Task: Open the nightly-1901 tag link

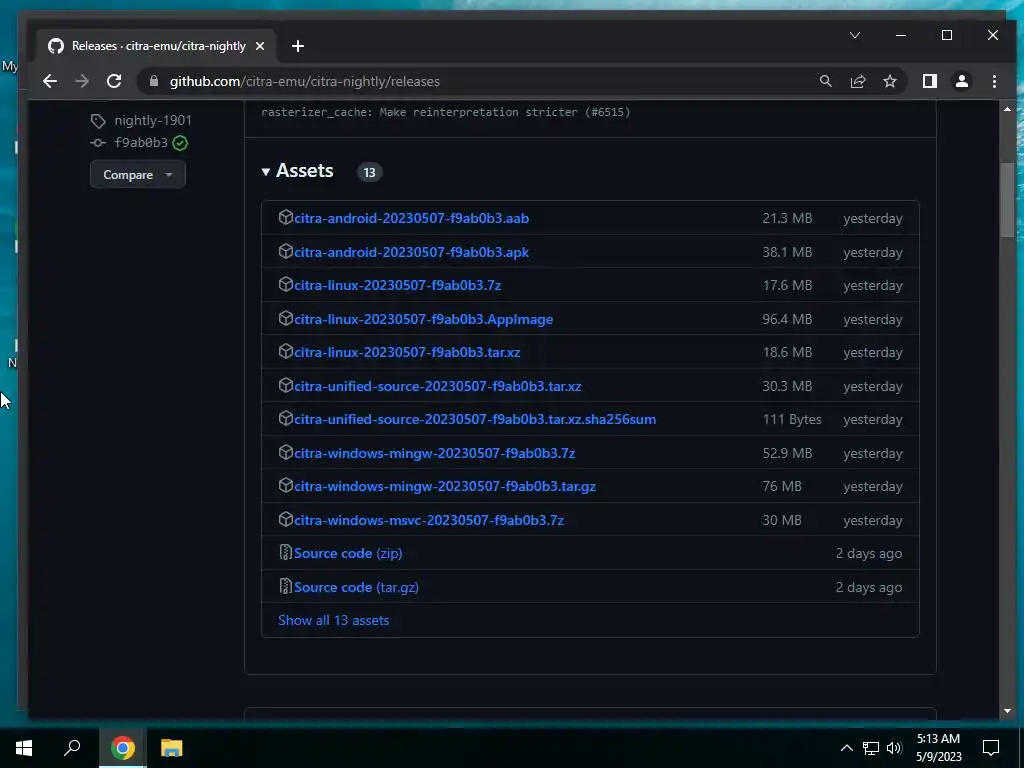Action: 153,120
